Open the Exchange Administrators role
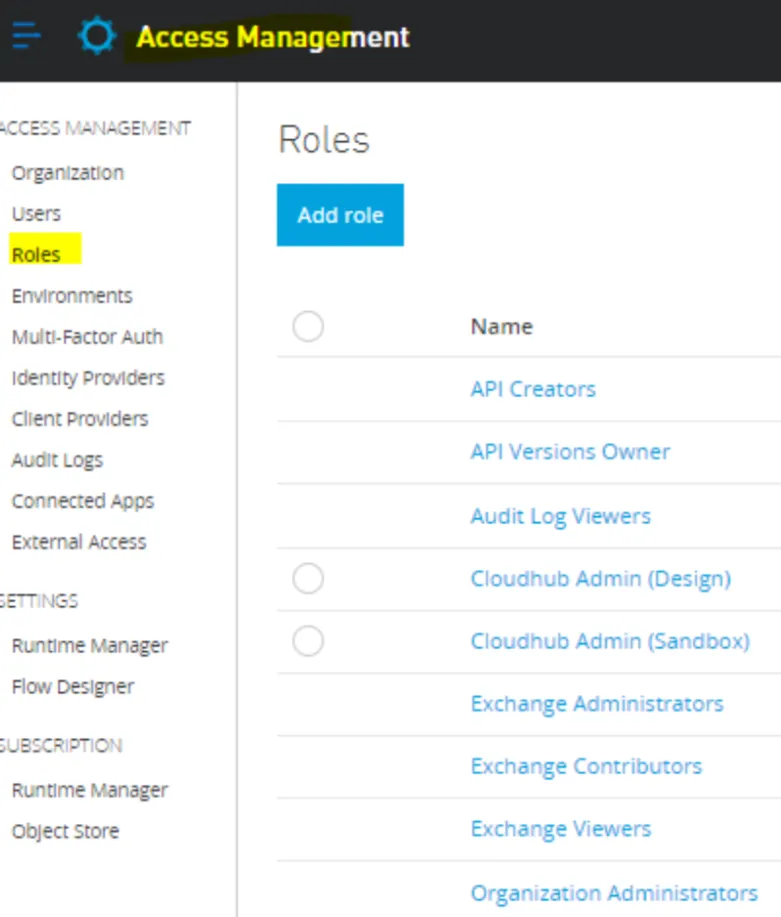Viewport: 781px width, 917px height. click(x=597, y=704)
